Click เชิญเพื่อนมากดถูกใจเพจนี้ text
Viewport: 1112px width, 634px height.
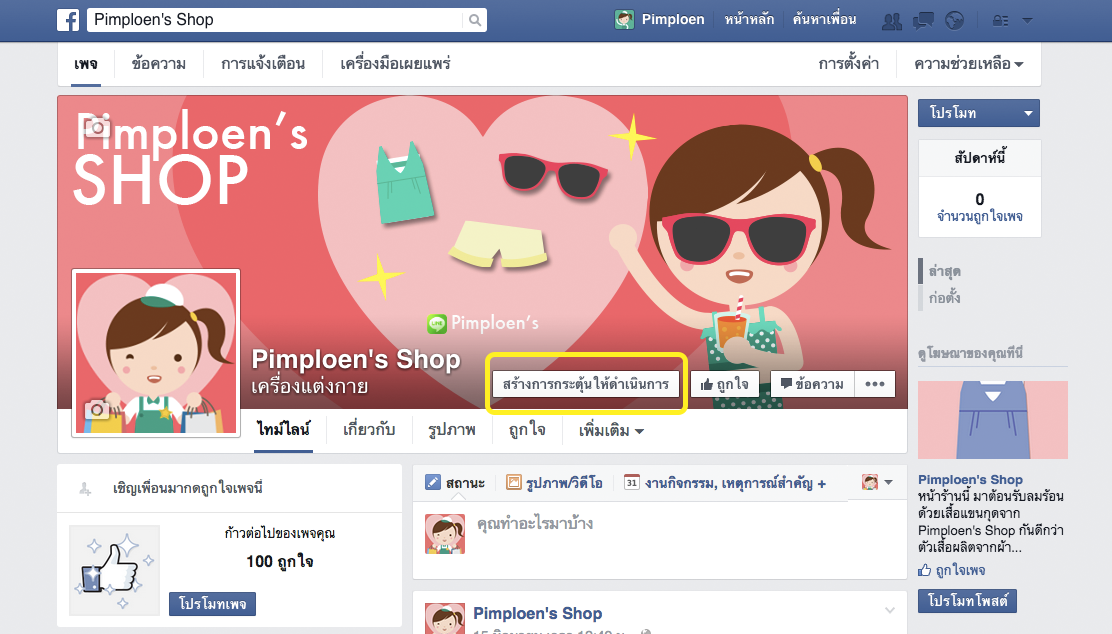pyautogui.click(x=188, y=488)
